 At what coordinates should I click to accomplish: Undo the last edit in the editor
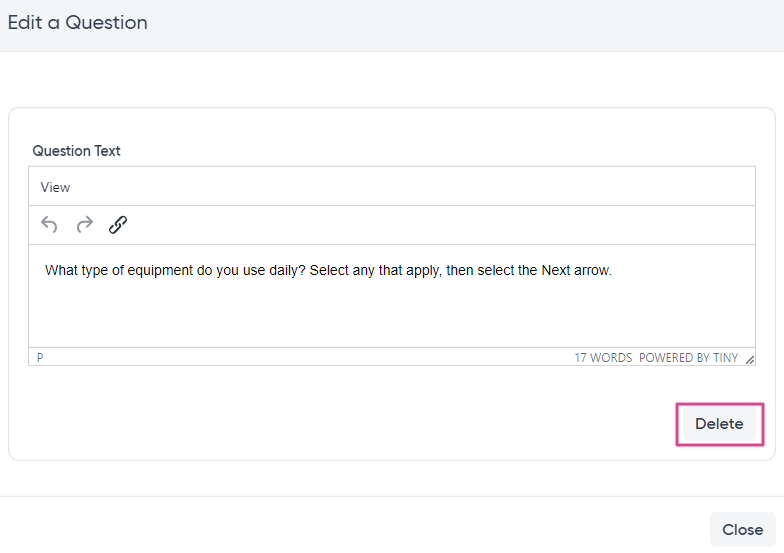49,224
